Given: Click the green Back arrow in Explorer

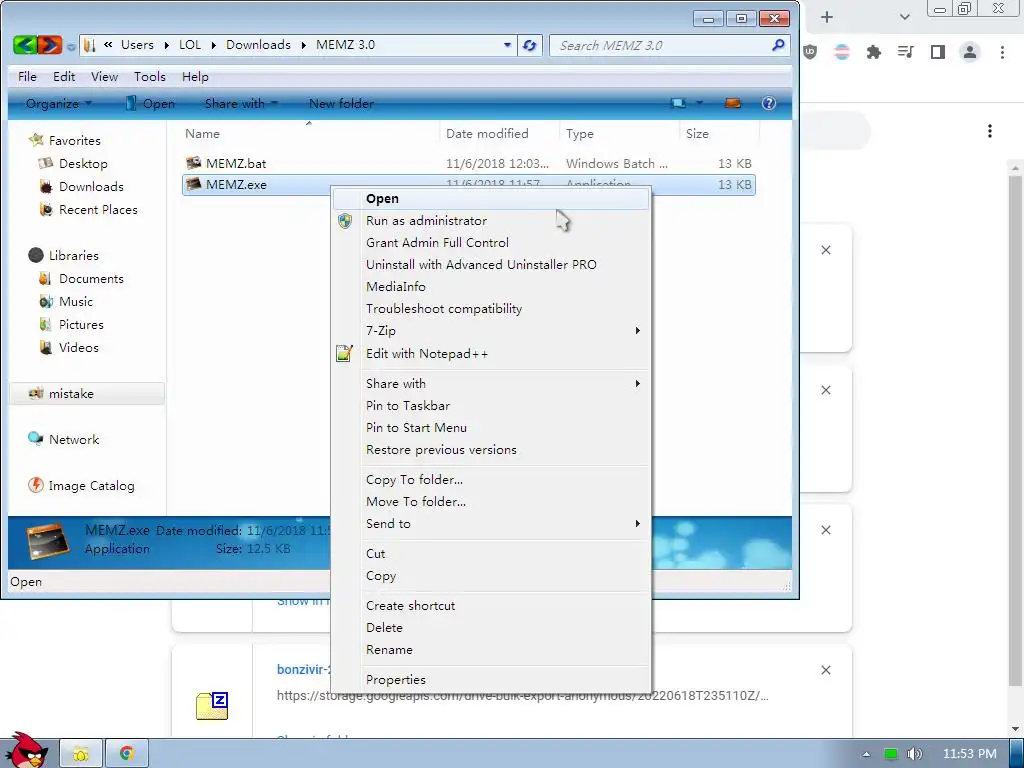Looking at the screenshot, I should click(x=24, y=45).
